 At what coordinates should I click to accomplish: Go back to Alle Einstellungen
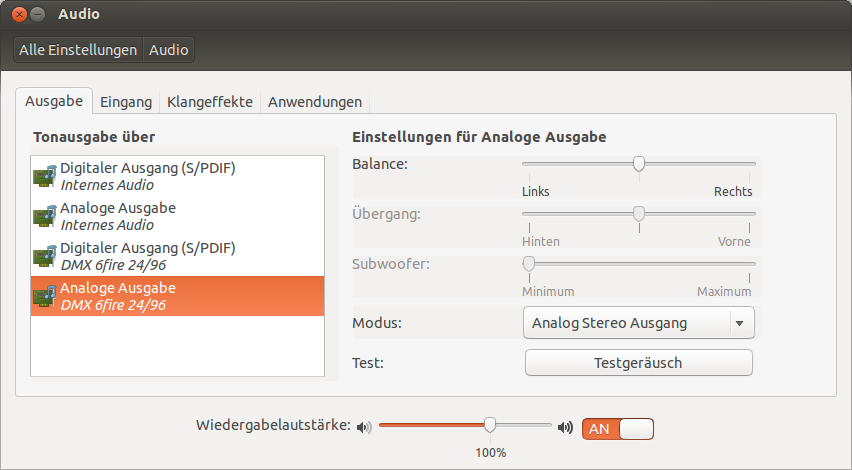click(78, 50)
